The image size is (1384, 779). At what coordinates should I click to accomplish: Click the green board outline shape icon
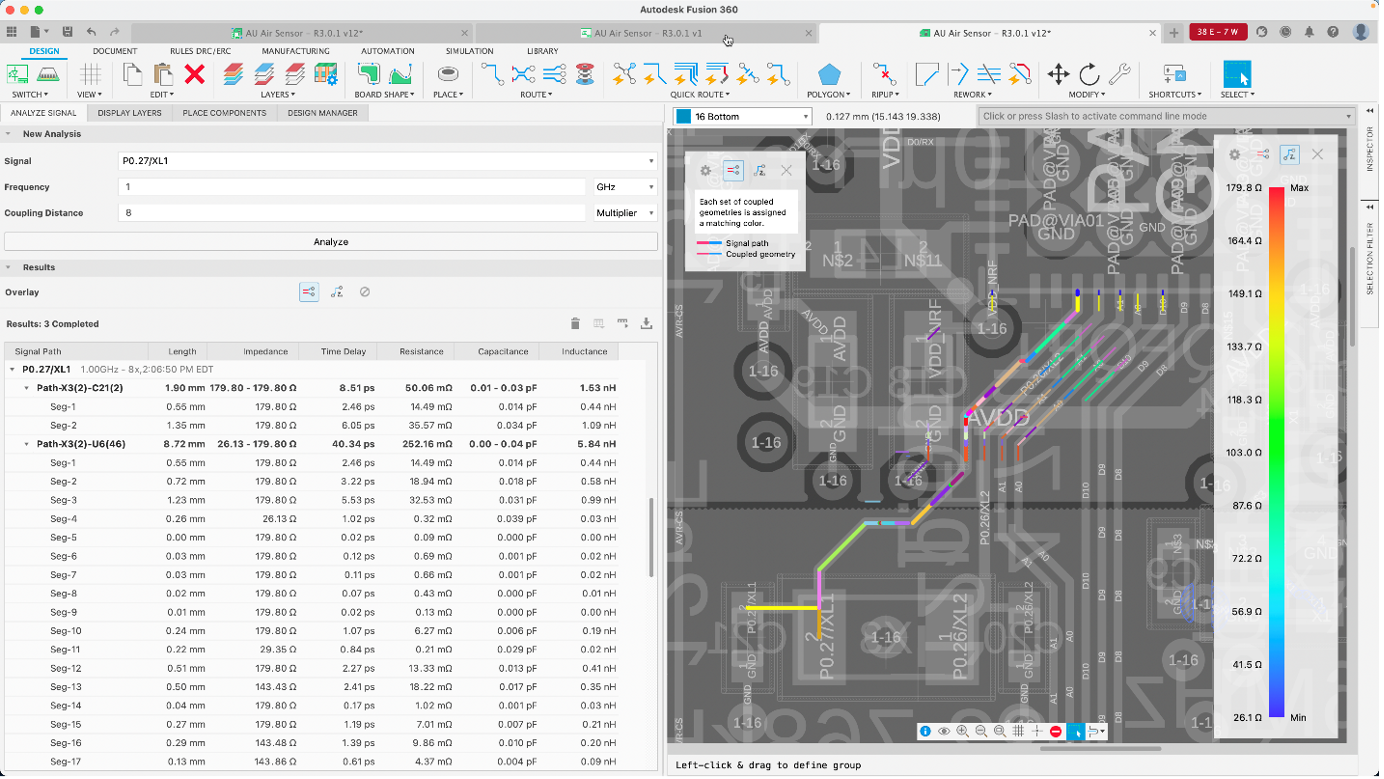pos(369,74)
